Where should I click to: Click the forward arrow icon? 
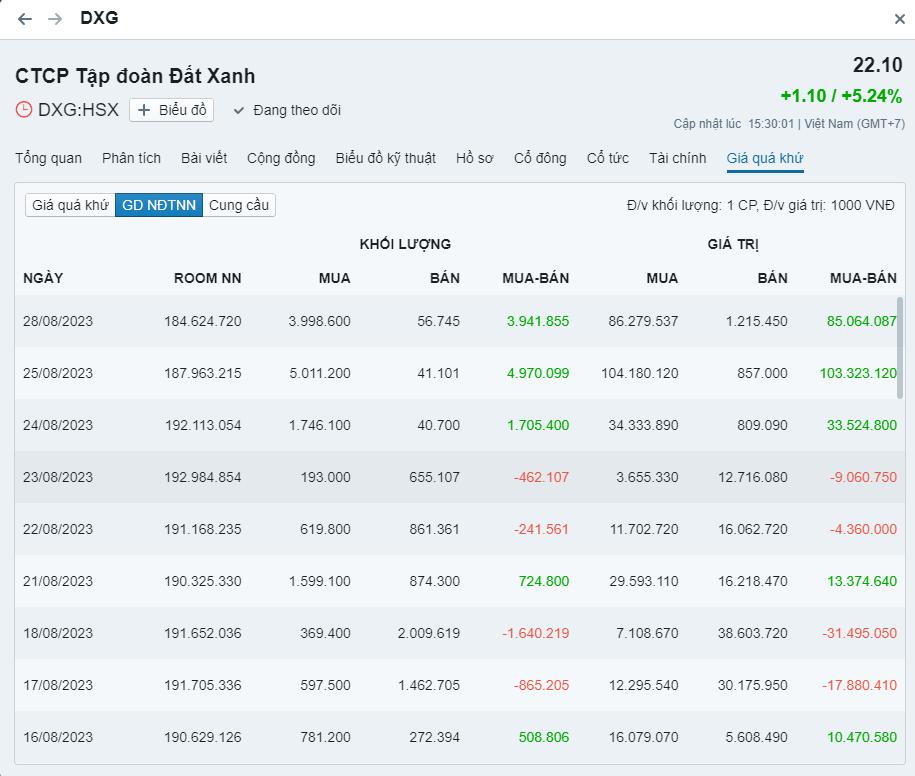point(55,19)
